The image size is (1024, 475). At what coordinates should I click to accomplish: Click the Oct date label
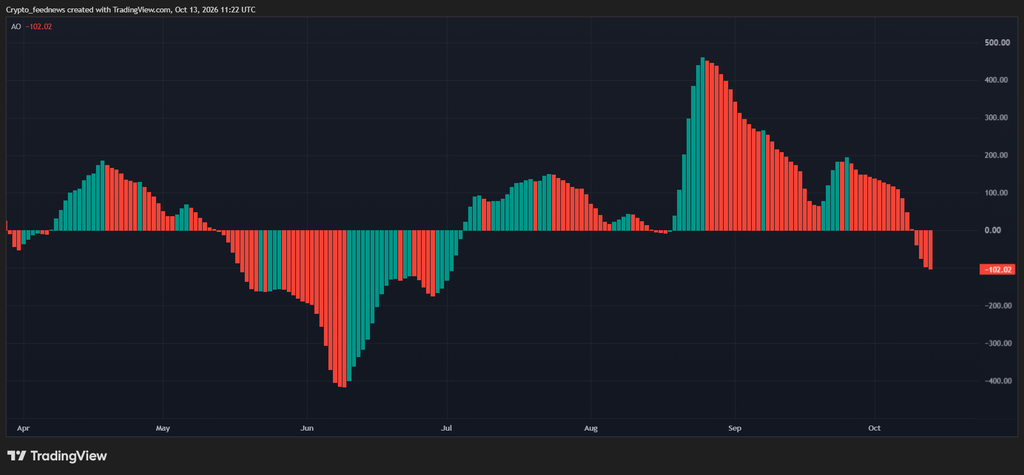874,429
